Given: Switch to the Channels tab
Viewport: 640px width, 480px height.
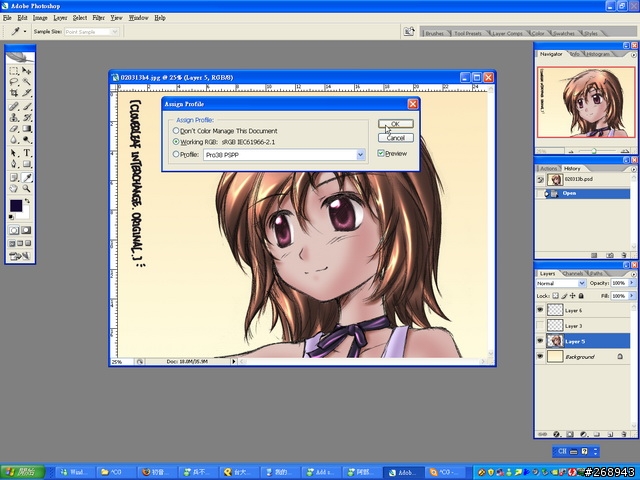Looking at the screenshot, I should tap(572, 273).
